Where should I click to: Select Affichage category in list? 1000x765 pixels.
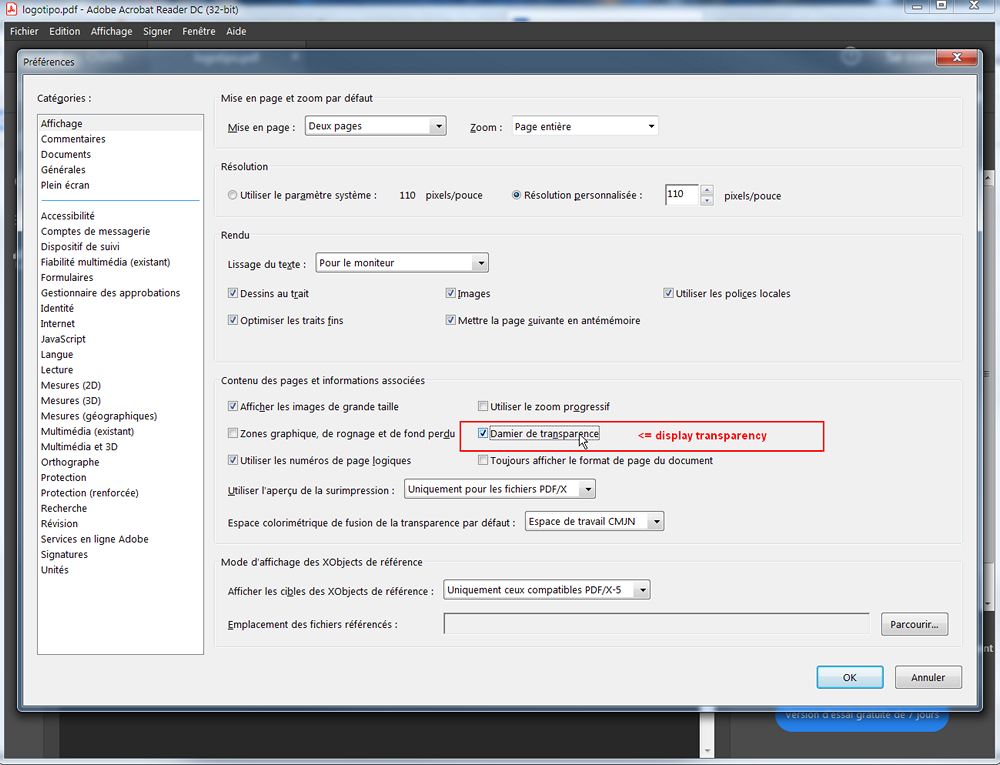click(120, 124)
